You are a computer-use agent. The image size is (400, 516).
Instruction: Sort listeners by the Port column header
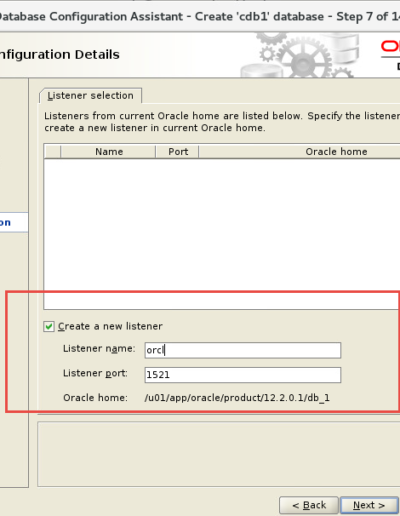click(x=178, y=152)
